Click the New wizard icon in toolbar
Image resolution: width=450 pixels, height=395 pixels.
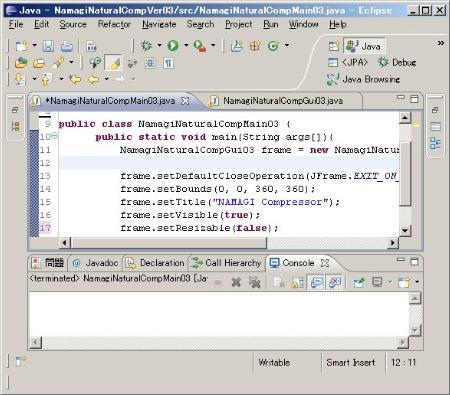[x=21, y=46]
